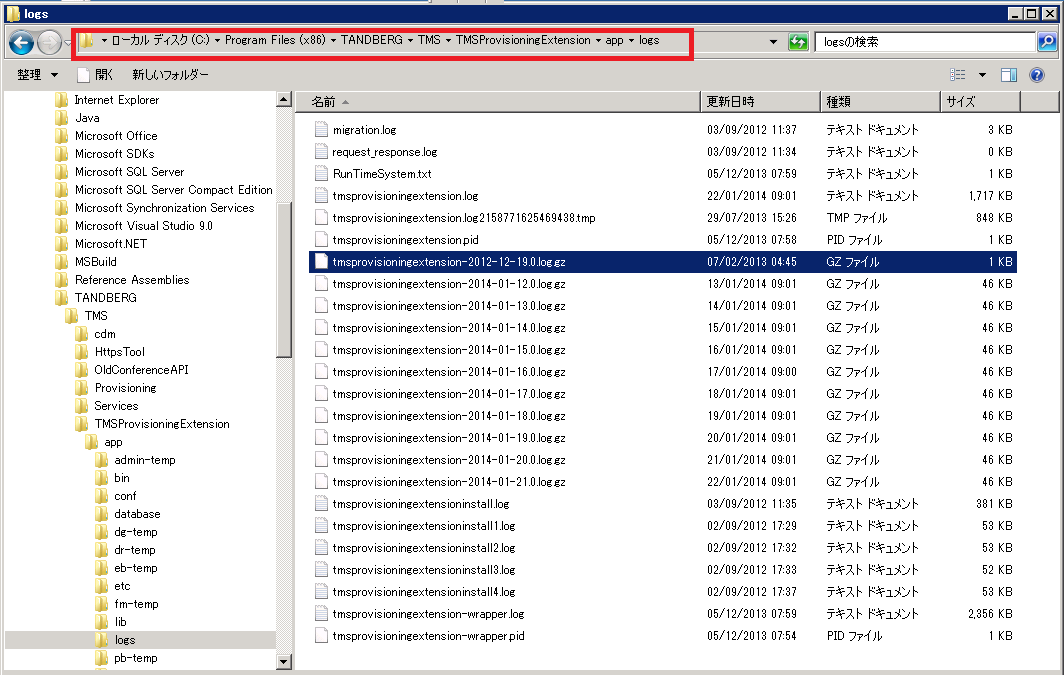Click TANDBERG in the address breadcrumb
This screenshot has width=1064, height=675.
click(371, 40)
